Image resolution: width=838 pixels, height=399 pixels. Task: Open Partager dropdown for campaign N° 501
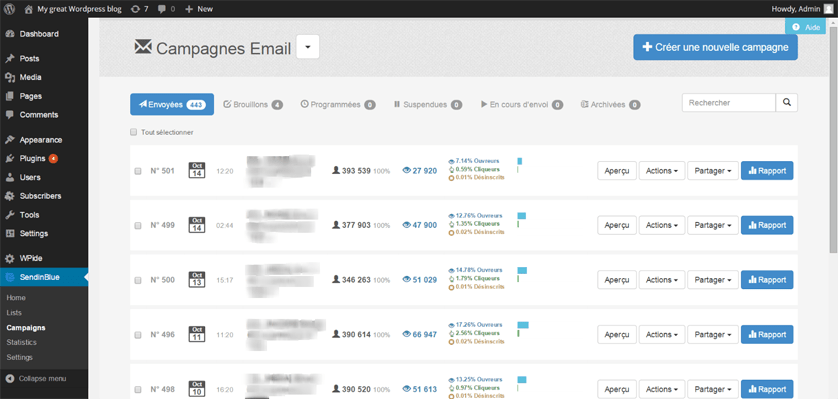(713, 171)
